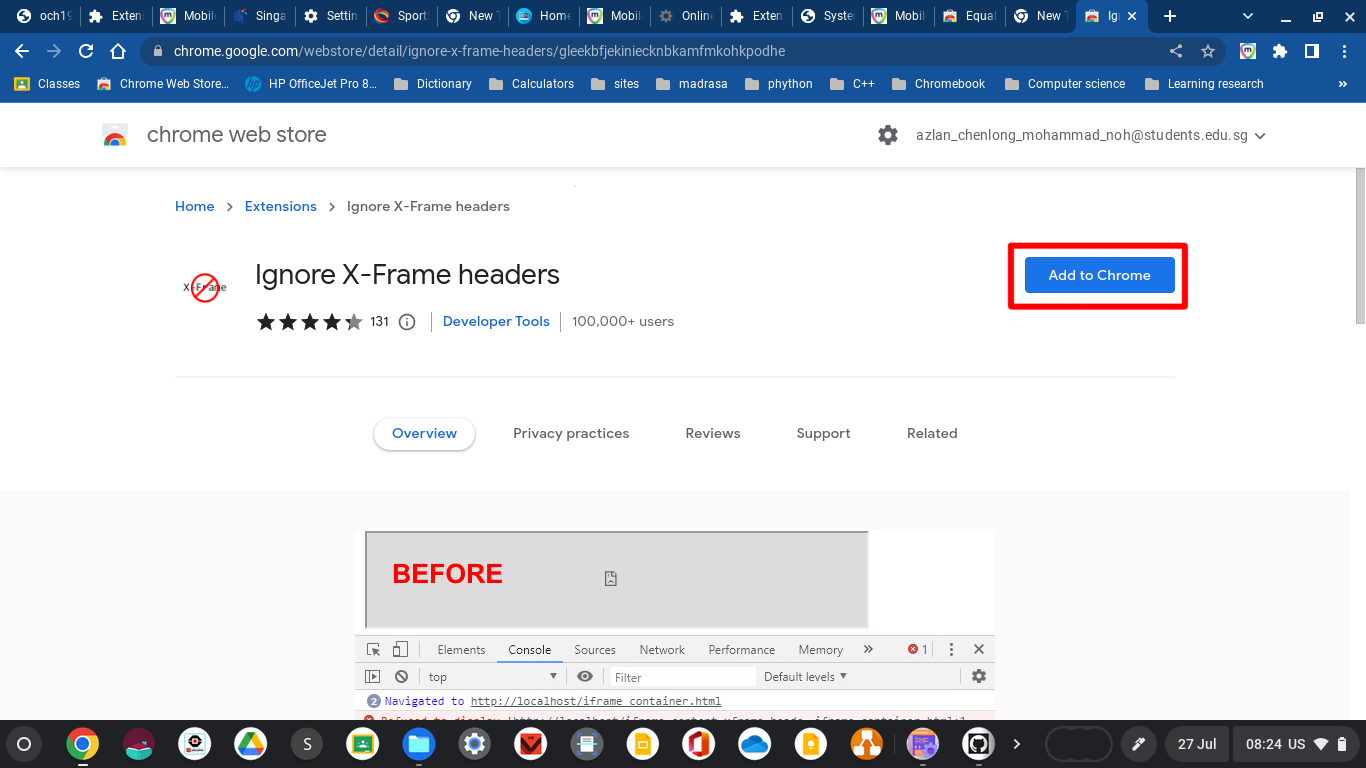Switch to Privacy practices tab
The height and width of the screenshot is (768, 1366).
571,433
